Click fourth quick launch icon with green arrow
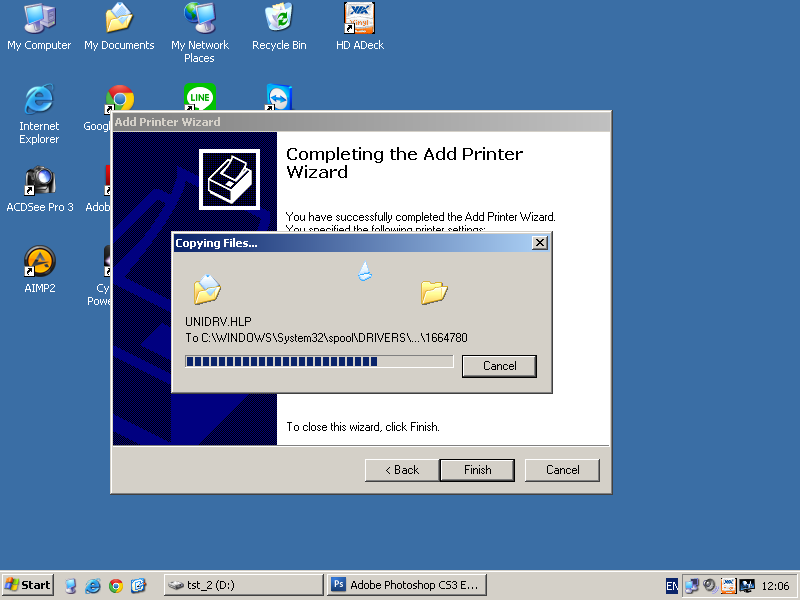This screenshot has height=600, width=800. point(138,585)
